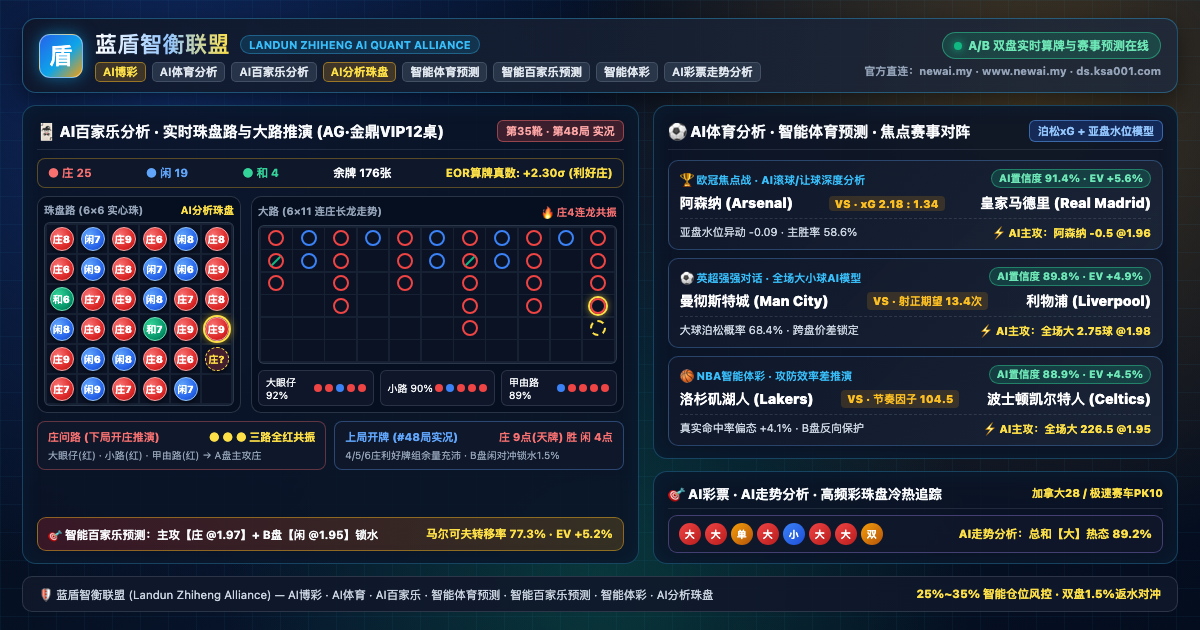The width and height of the screenshot is (1200, 630).
Task: Click AI走势分析: 总和【大】热态 89.2% text
Action: [1055, 534]
